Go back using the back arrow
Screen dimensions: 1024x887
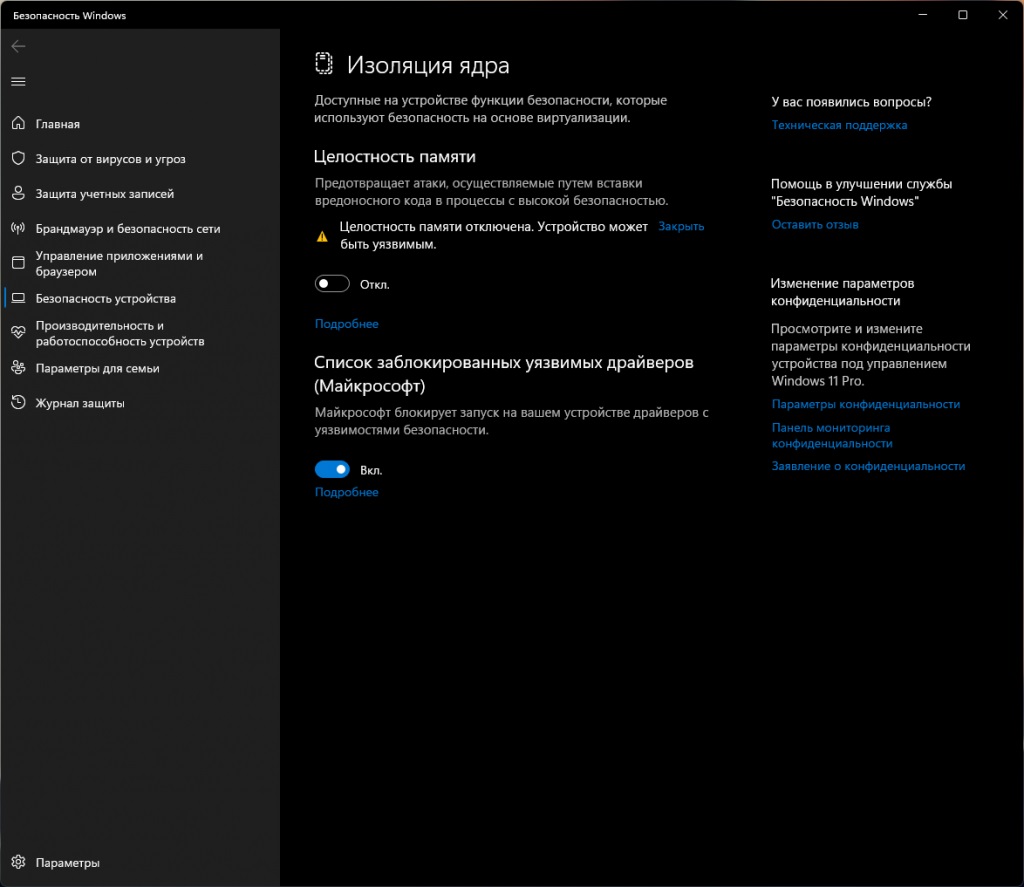coord(18,46)
